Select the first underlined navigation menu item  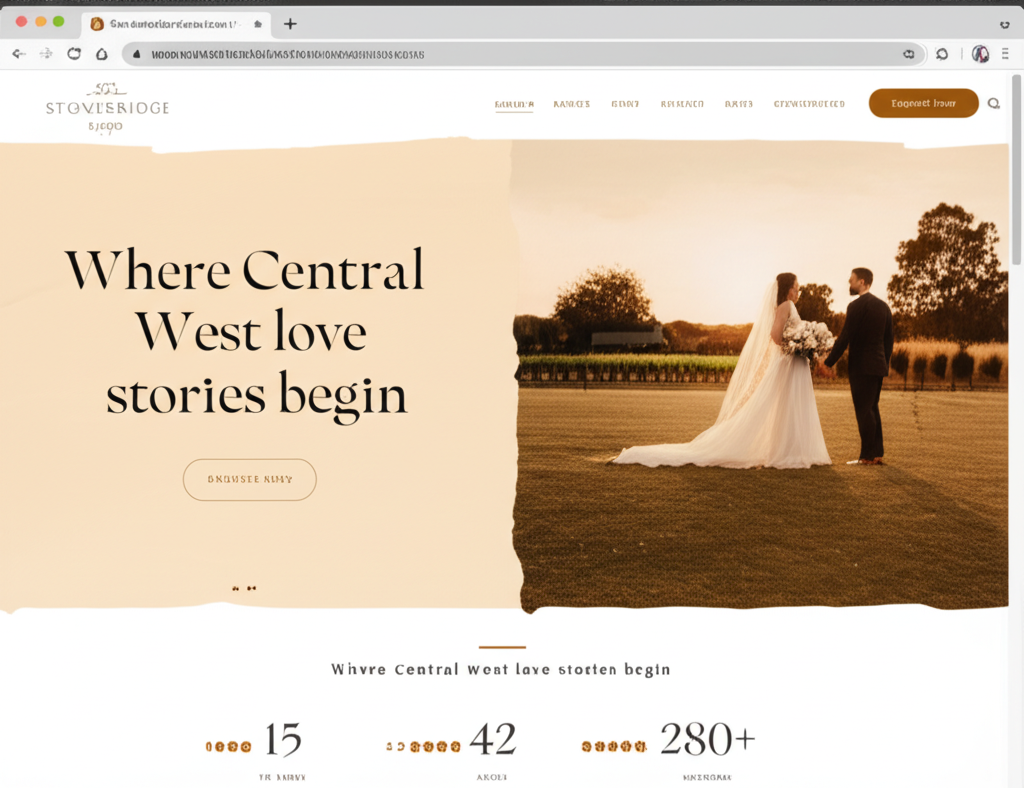[514, 103]
